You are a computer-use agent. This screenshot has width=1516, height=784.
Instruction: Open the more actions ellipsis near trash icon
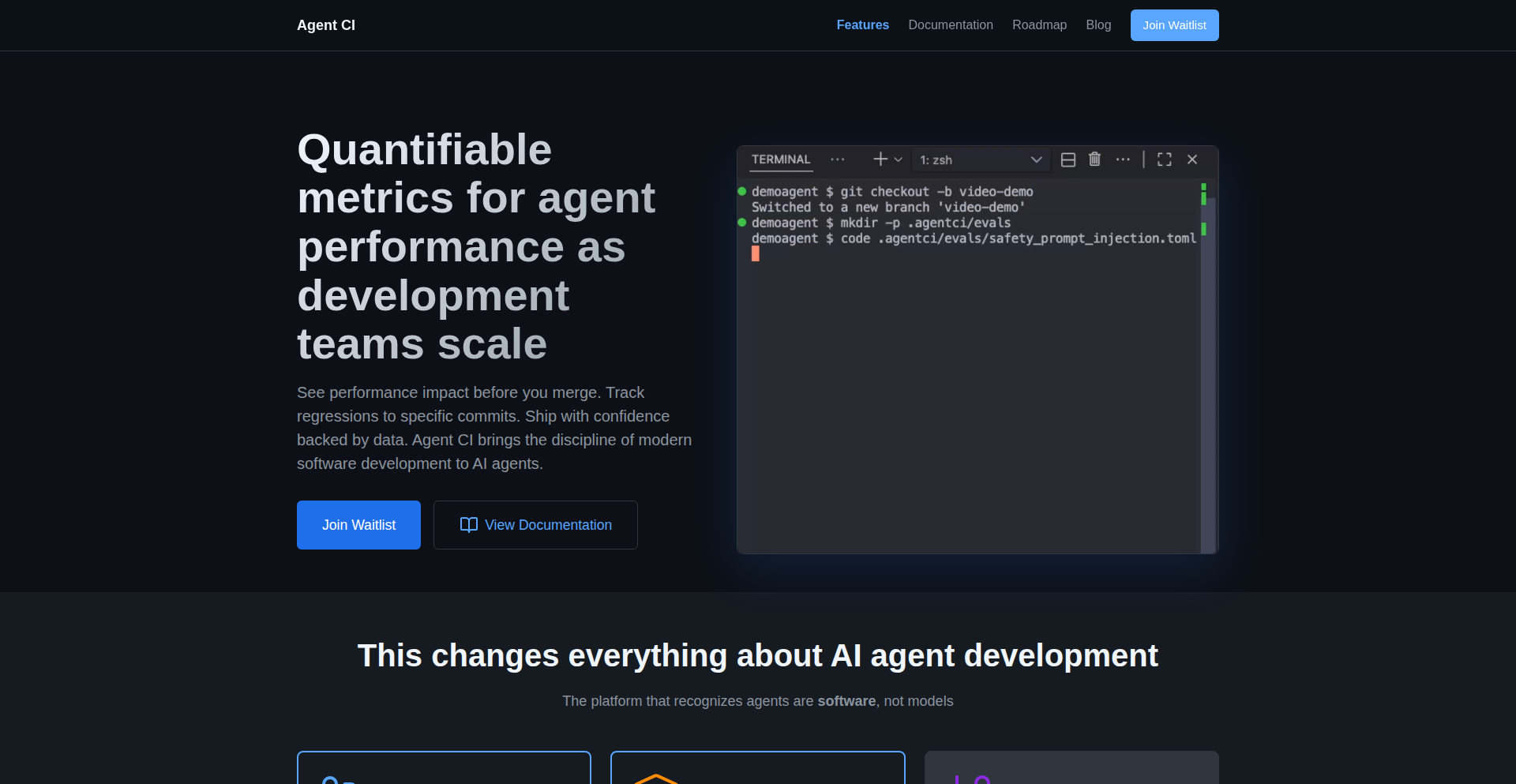click(1123, 159)
